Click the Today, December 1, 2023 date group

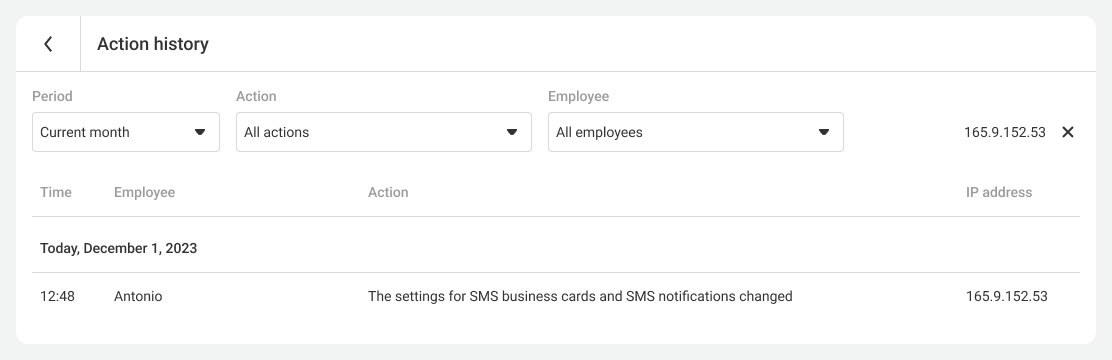pyautogui.click(x=118, y=248)
